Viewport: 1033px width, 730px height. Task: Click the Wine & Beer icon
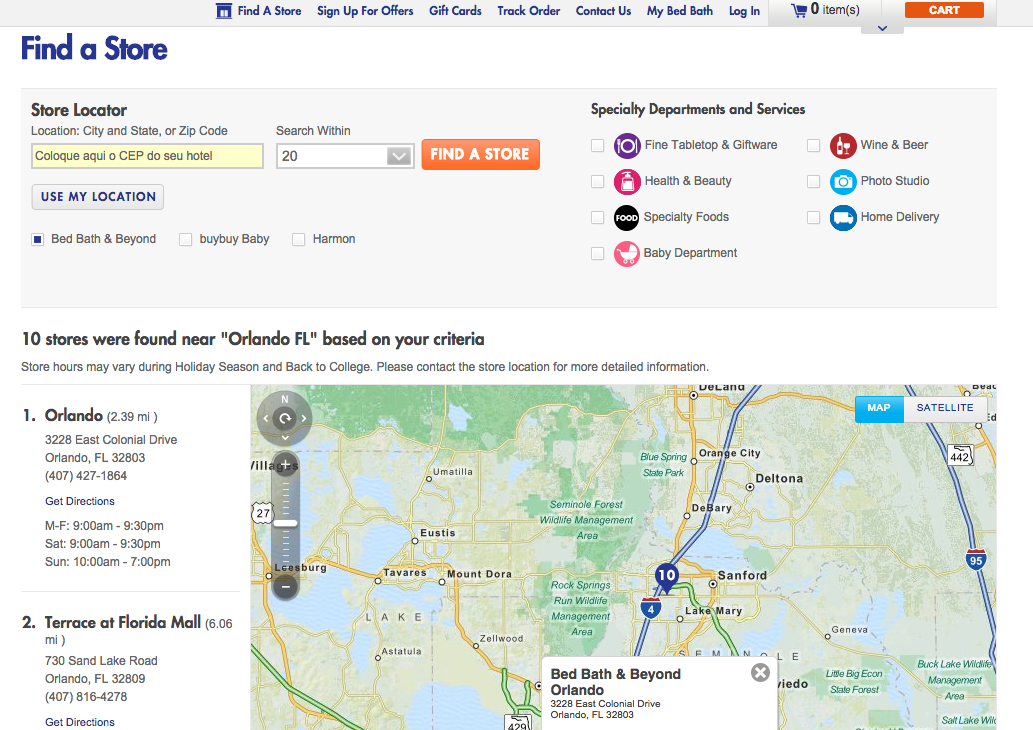[843, 146]
